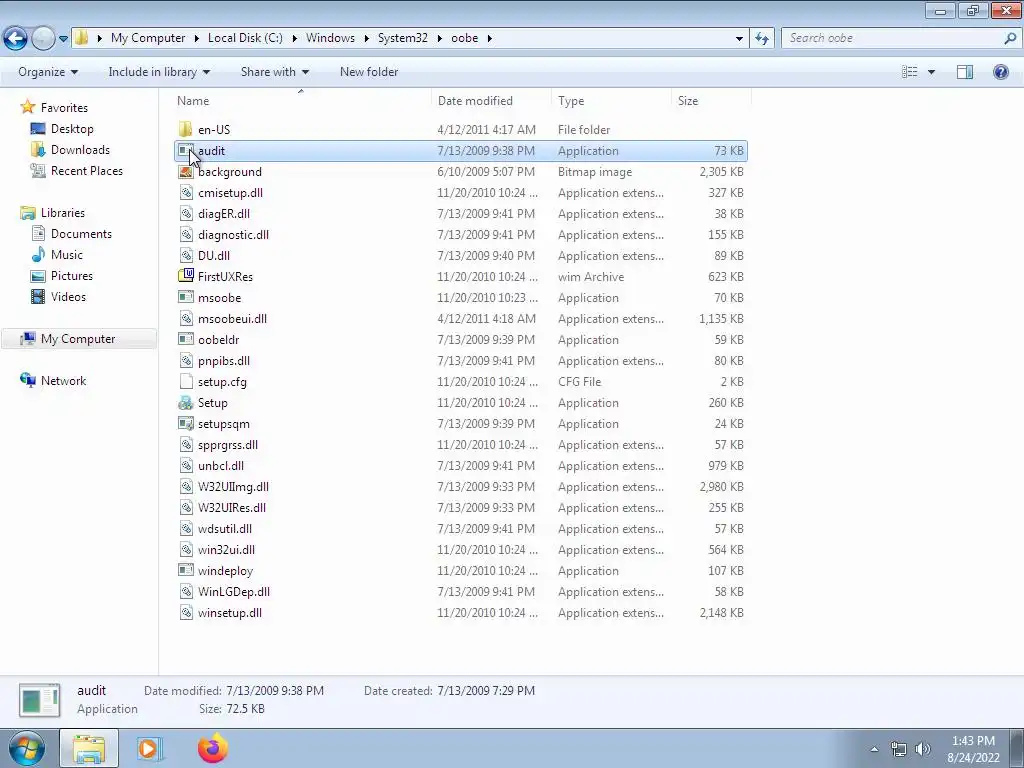Viewport: 1024px width, 768px height.
Task: Select the diagnostic.dll file name
Action: click(x=233, y=234)
